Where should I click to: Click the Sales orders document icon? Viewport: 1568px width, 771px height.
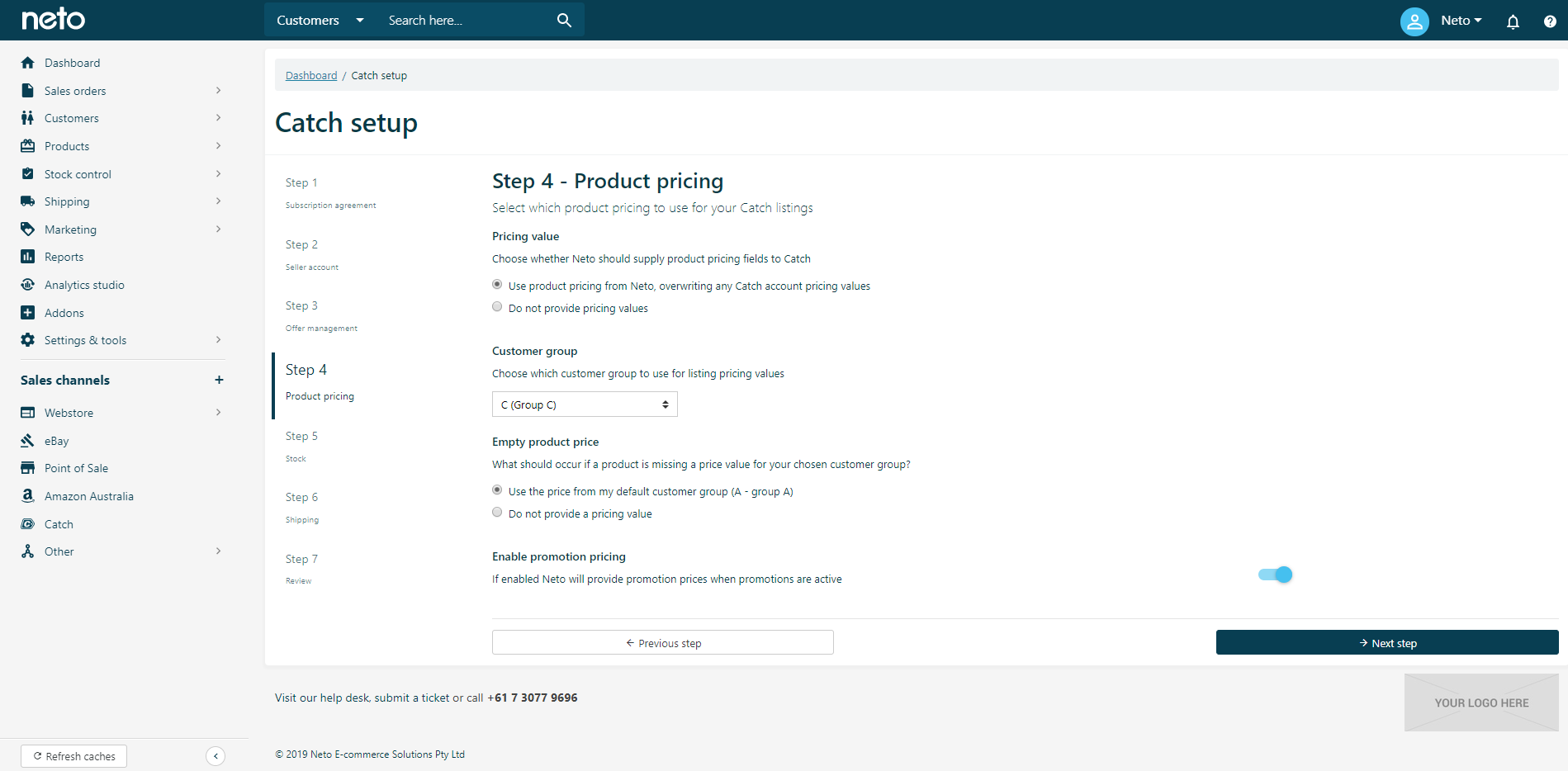click(28, 91)
